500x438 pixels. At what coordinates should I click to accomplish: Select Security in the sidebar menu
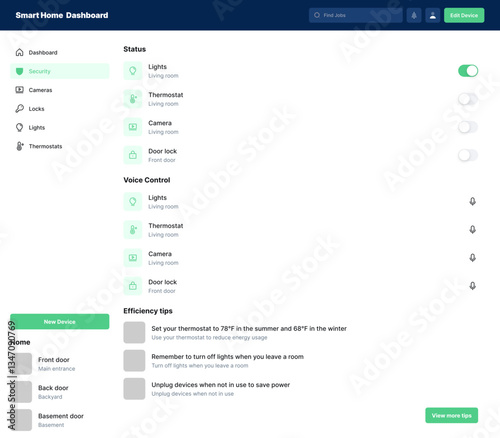60,71
